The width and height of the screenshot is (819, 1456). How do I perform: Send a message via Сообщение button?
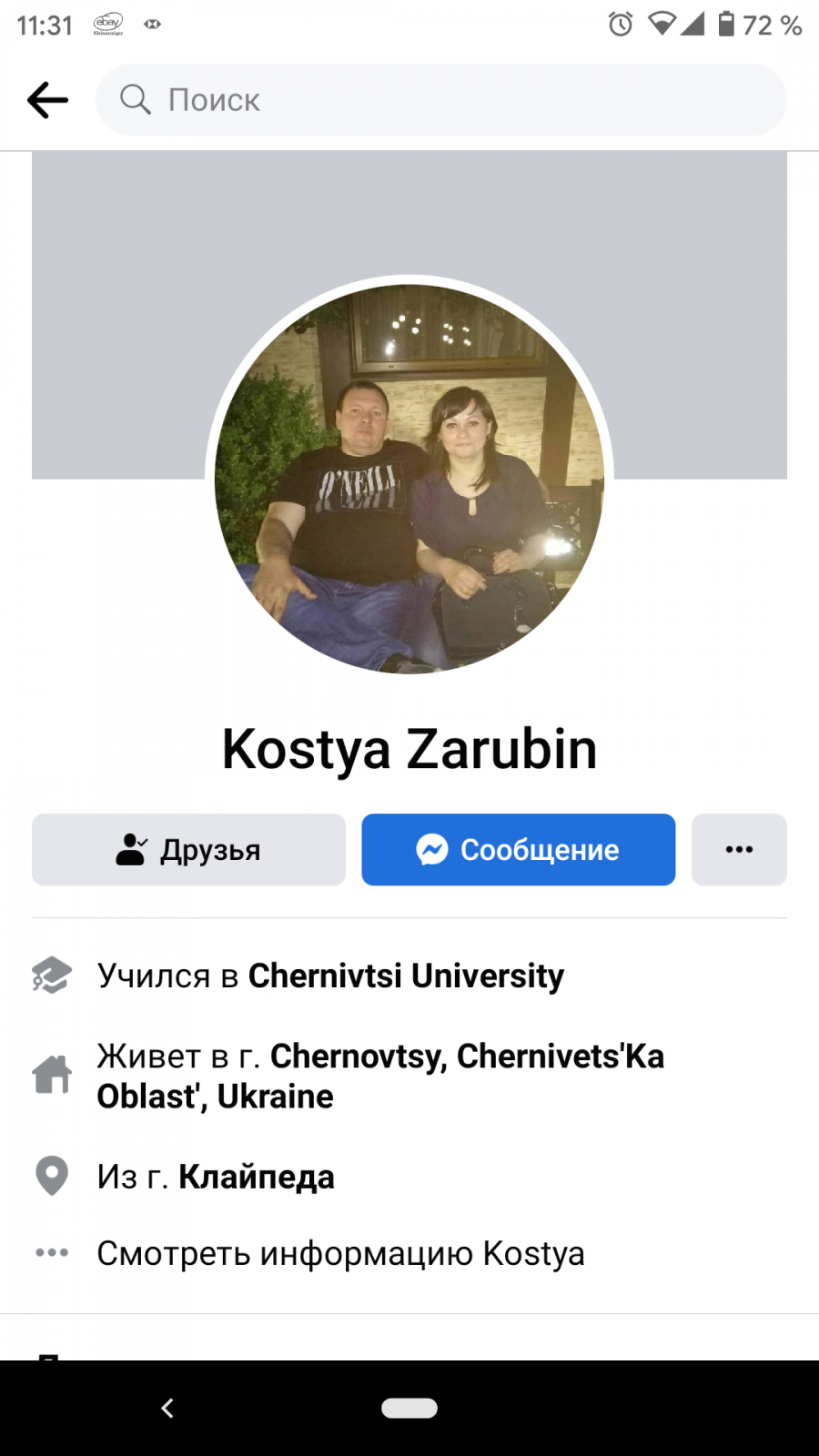pyautogui.click(x=519, y=849)
